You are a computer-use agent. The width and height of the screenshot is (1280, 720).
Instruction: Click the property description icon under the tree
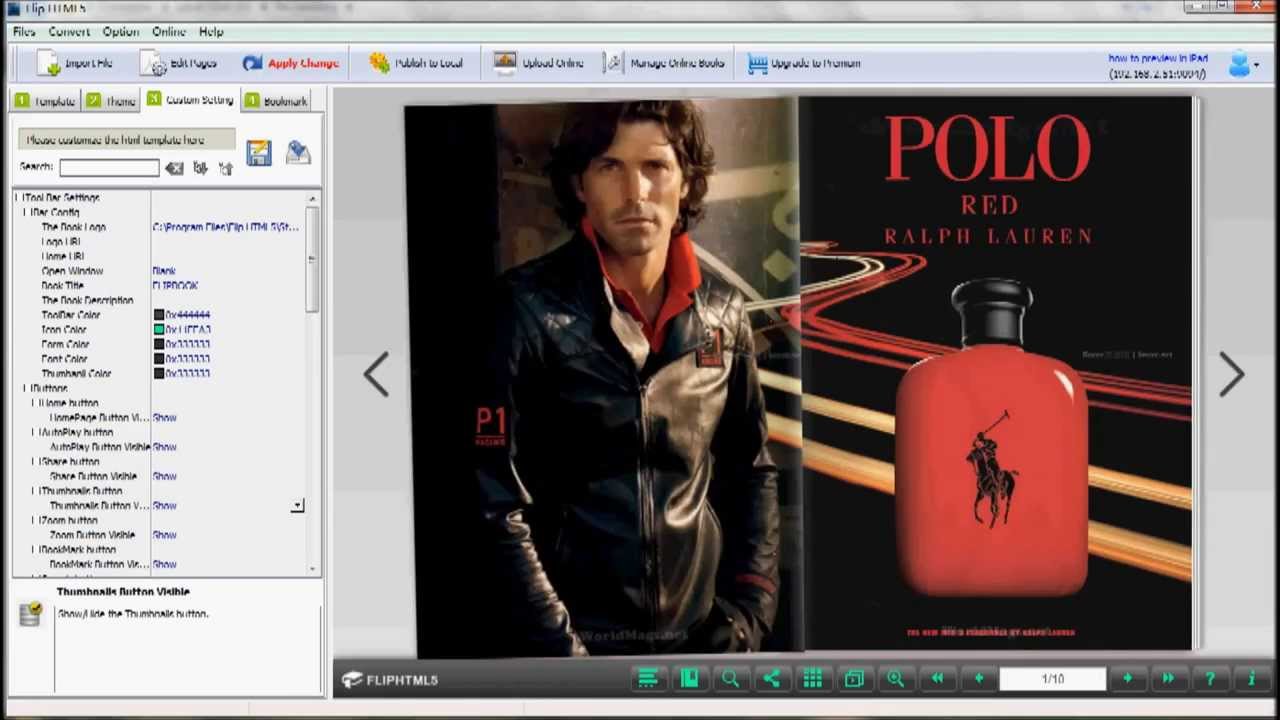(30, 614)
